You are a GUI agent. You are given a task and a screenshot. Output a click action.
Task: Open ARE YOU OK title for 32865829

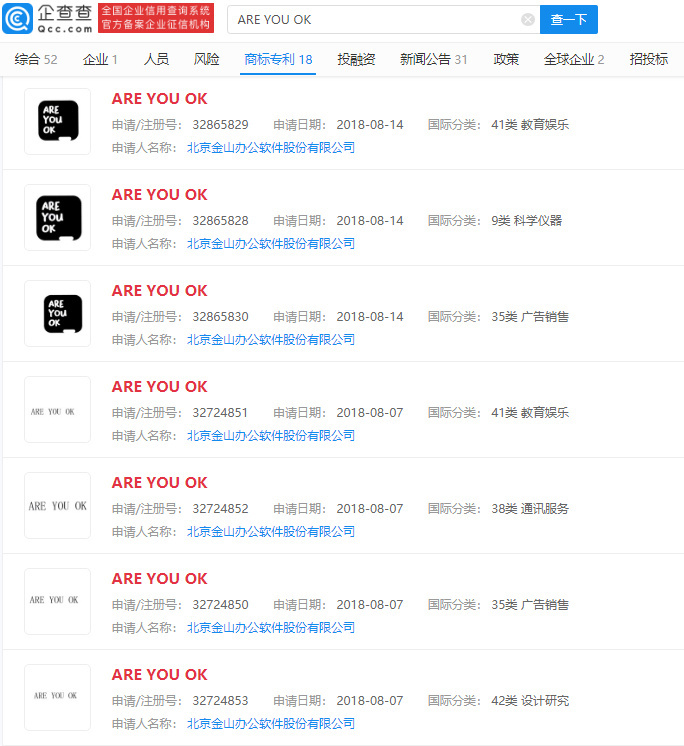tap(159, 98)
